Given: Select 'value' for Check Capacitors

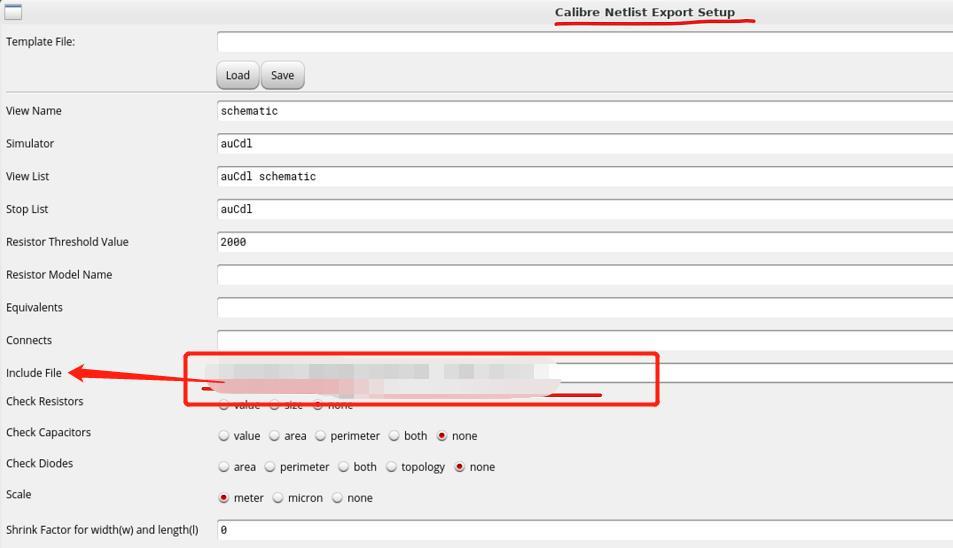Looking at the screenshot, I should 224,436.
